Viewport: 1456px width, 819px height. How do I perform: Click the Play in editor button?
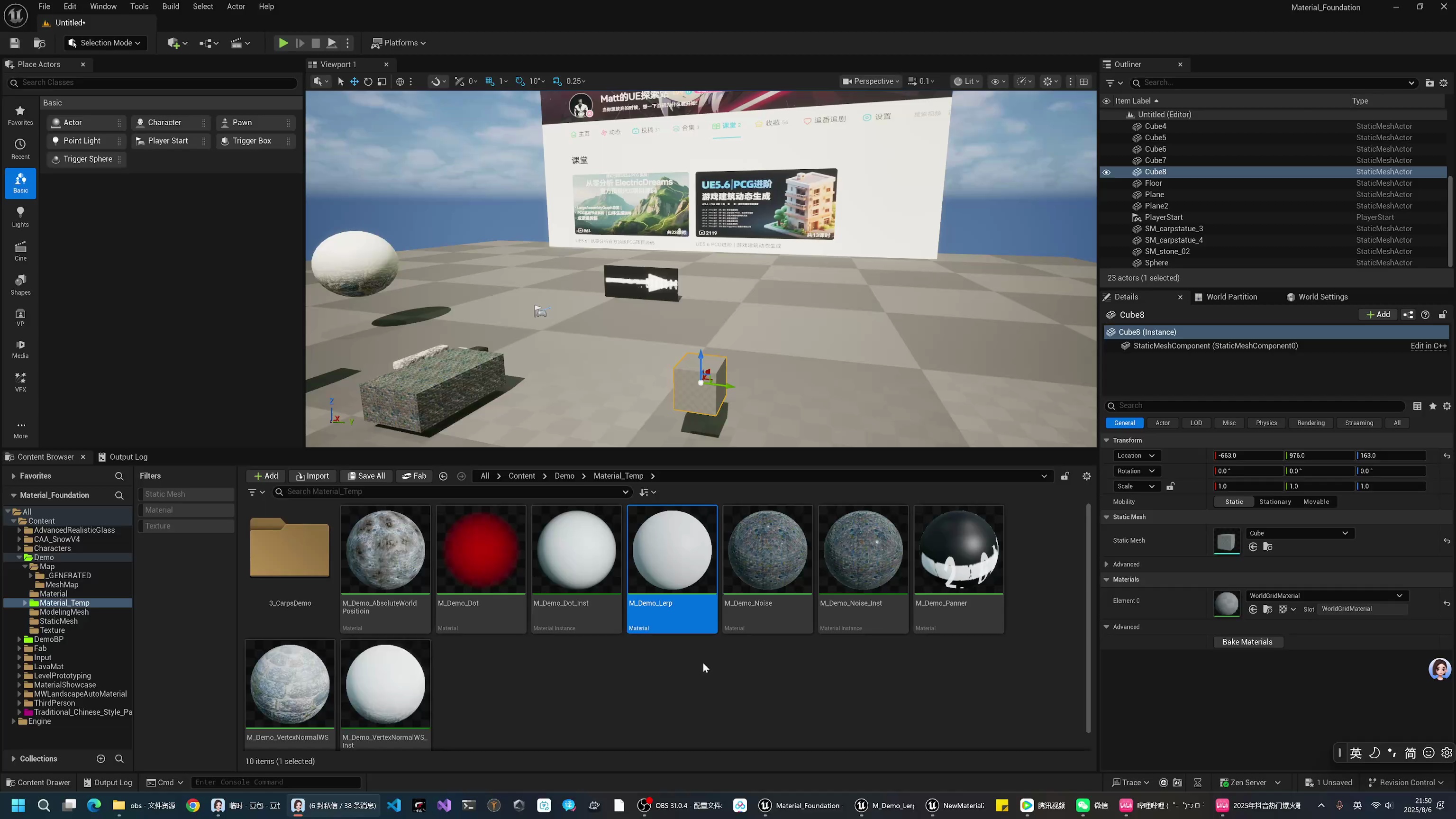coord(283,43)
